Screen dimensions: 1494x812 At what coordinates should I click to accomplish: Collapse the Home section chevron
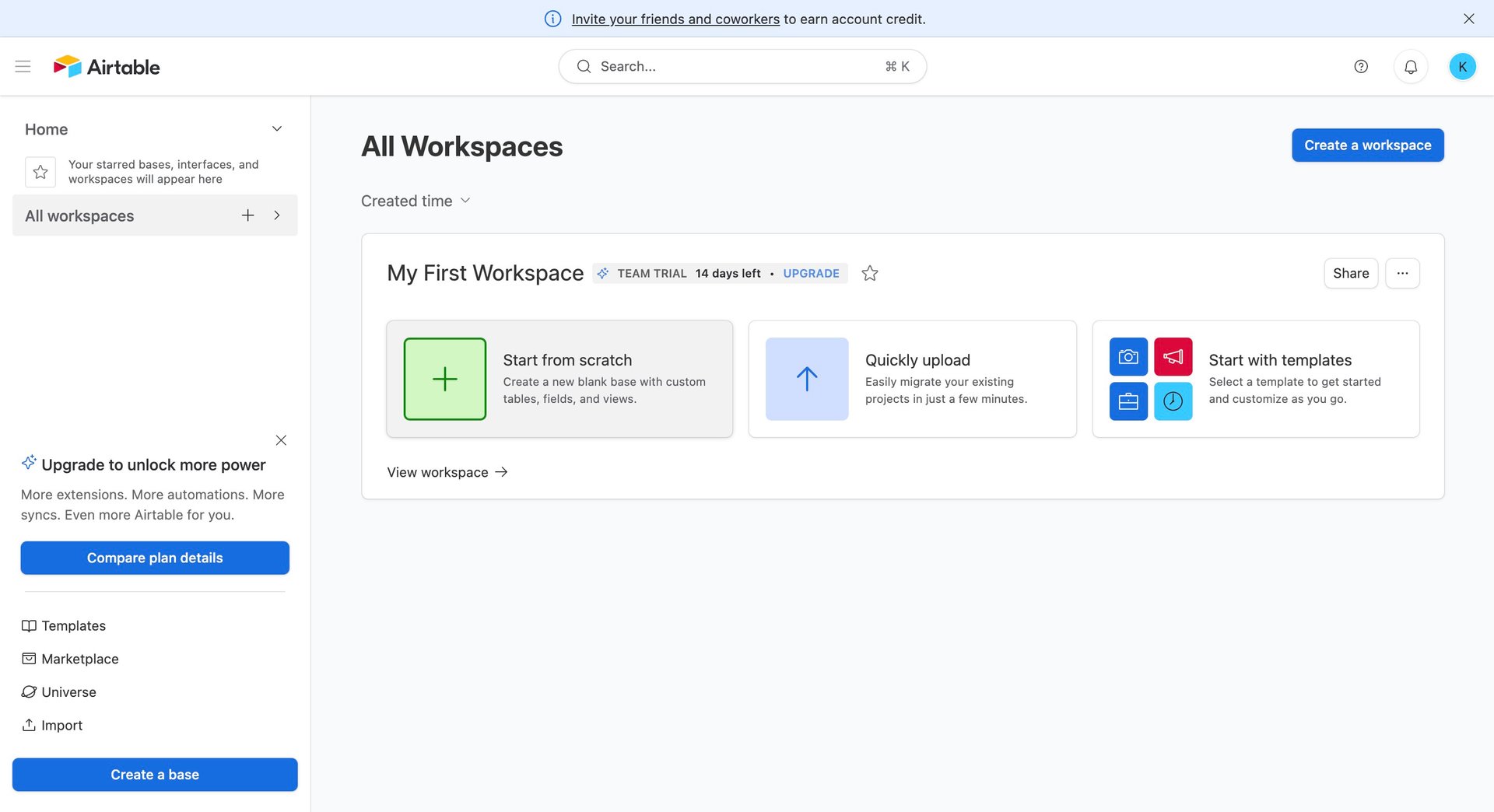[x=277, y=129]
